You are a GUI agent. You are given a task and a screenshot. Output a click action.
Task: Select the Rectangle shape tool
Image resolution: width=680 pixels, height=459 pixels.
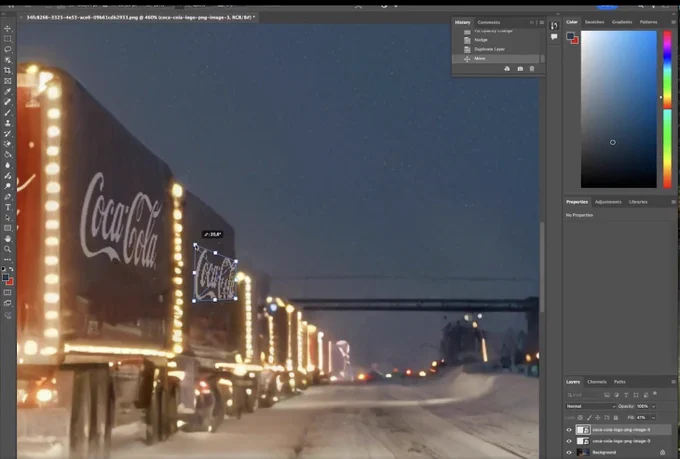(8, 228)
